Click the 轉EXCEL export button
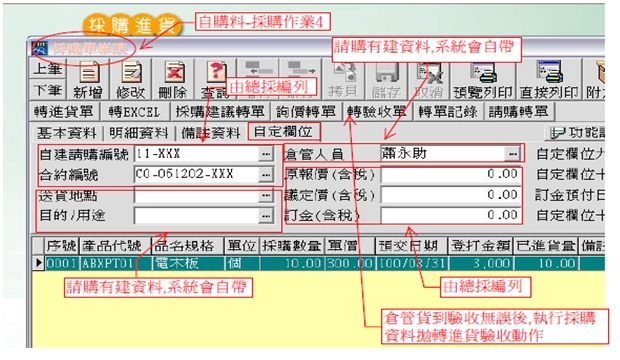This screenshot has height=360, width=620. click(x=134, y=112)
